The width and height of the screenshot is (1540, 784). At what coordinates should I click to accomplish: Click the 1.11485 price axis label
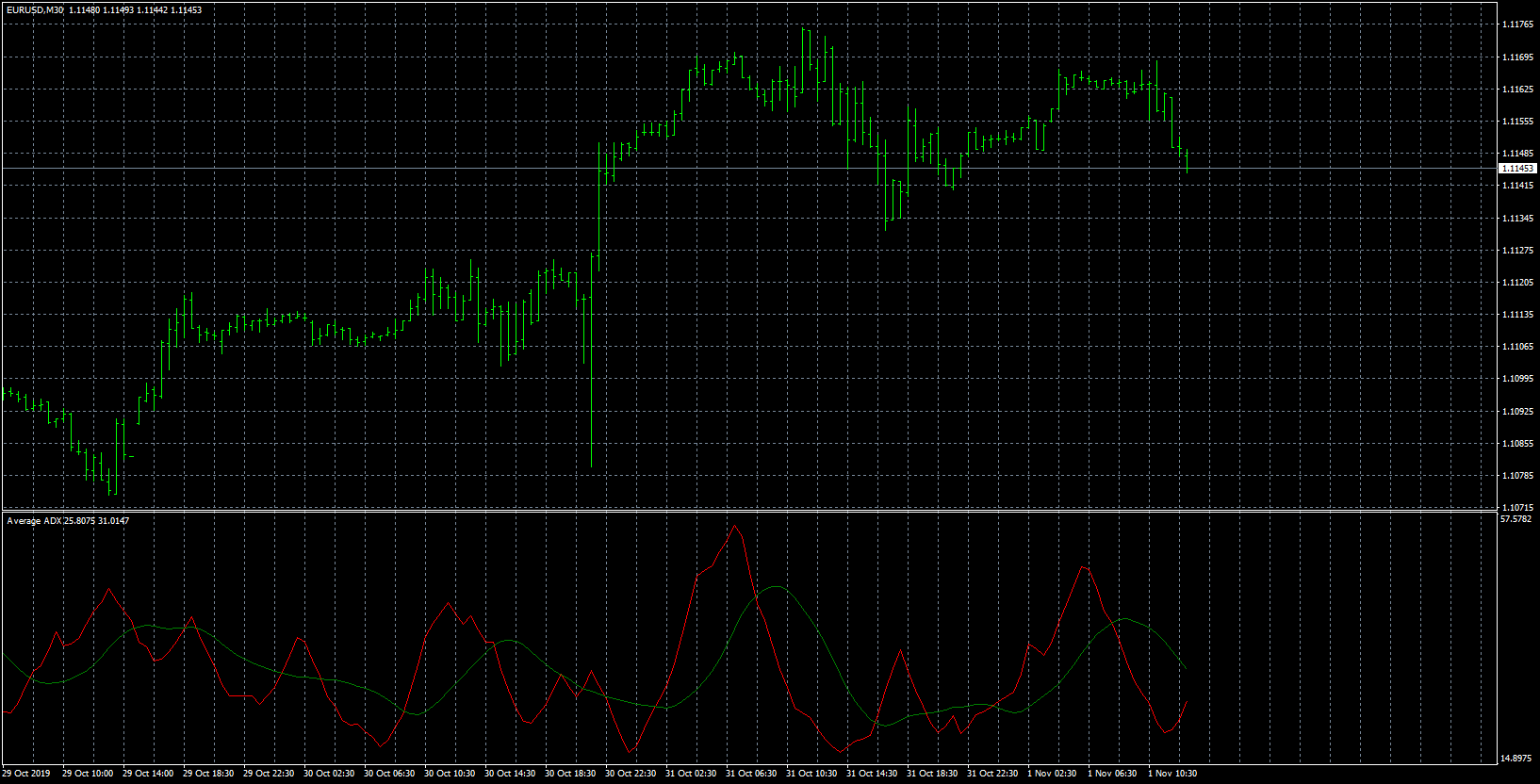(1517, 154)
